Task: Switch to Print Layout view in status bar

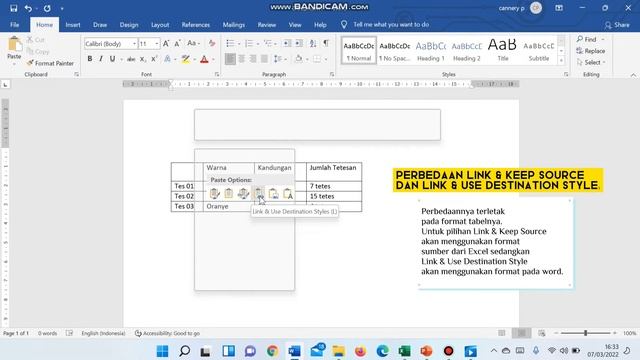Action: tap(522, 333)
